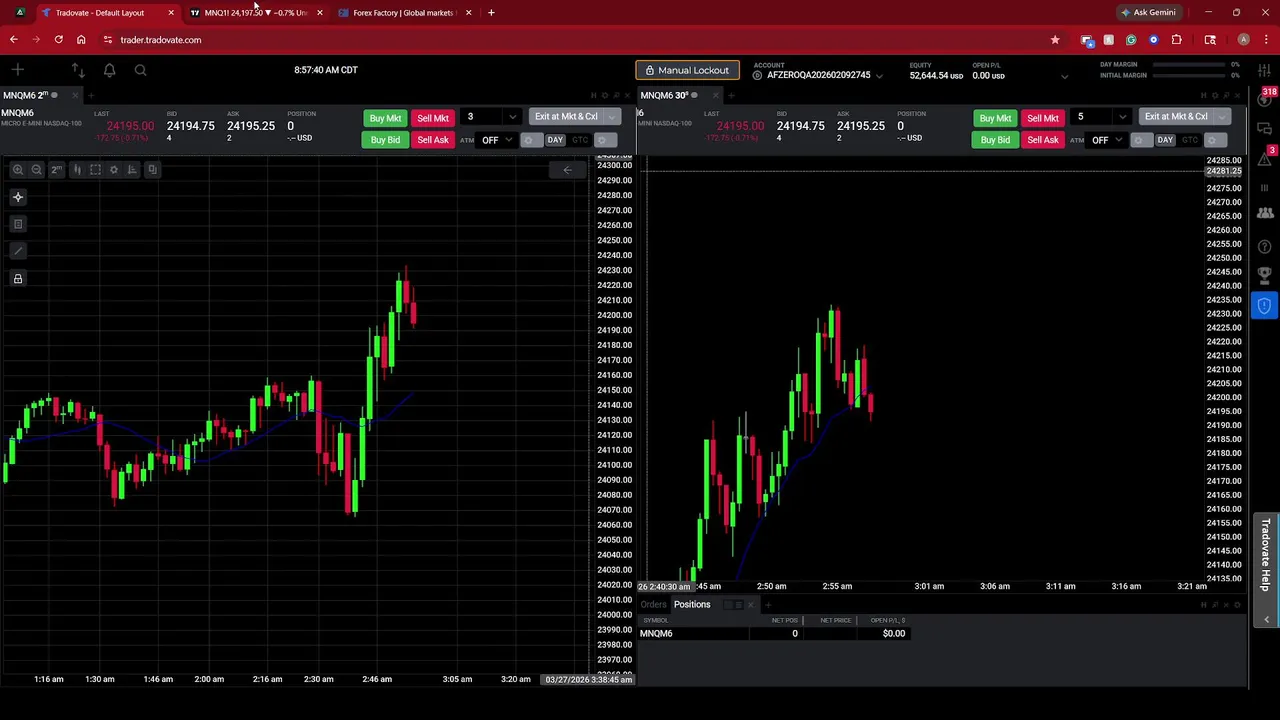1280x720 pixels.
Task: Click the Initial Margin progress bar
Action: click(1190, 75)
